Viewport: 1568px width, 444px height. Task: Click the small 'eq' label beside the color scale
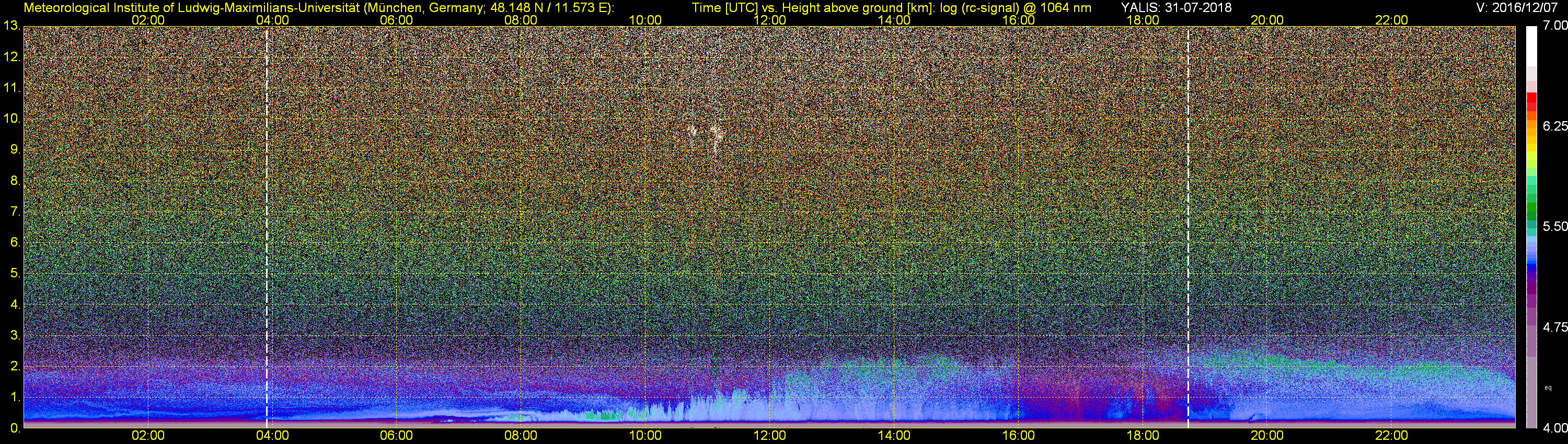point(1549,388)
